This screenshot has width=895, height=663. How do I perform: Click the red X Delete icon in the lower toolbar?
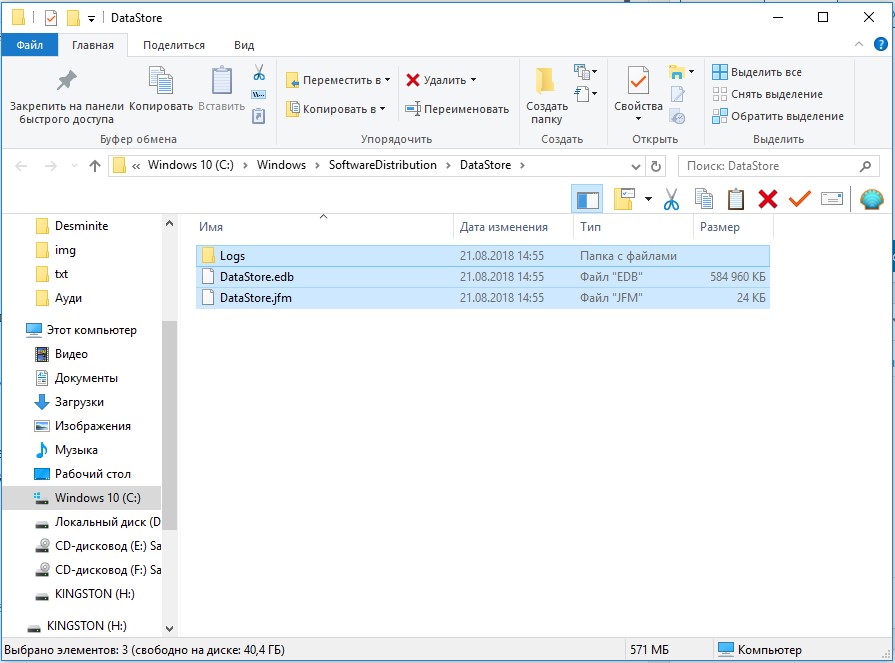[x=768, y=199]
